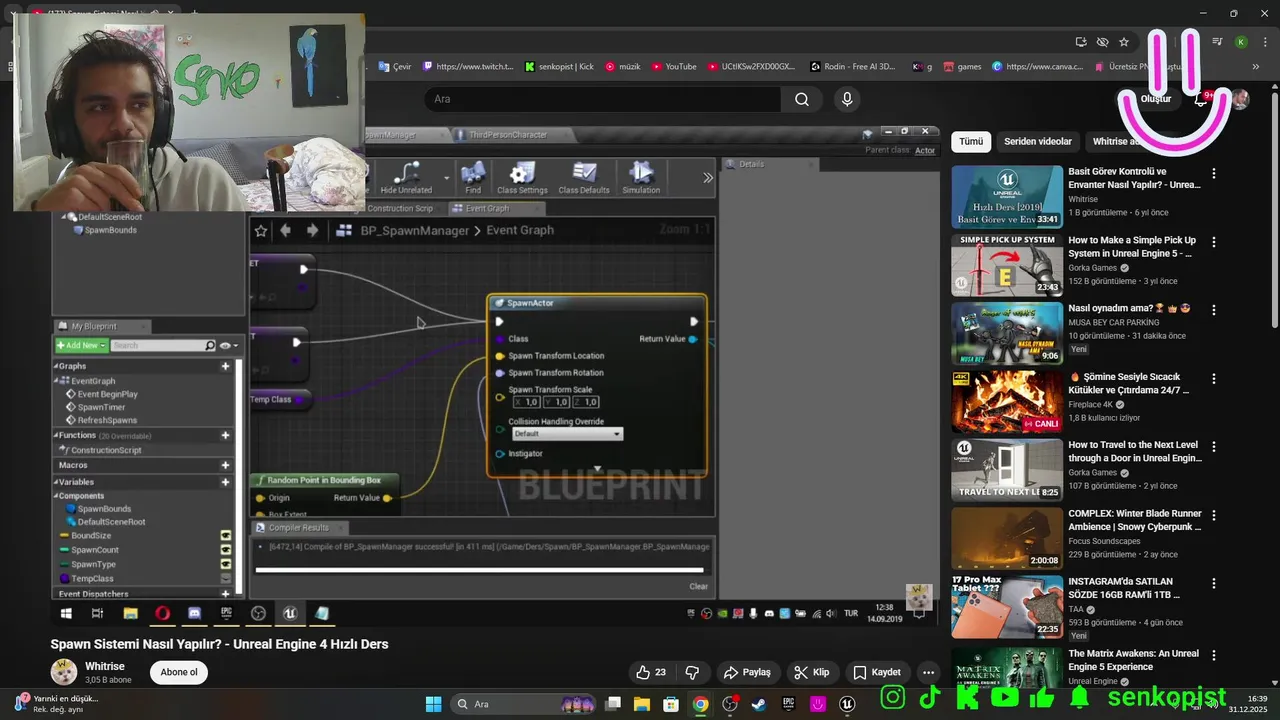
Task: Open the Simple Pick Up System thumbnail
Action: pos(1007,265)
